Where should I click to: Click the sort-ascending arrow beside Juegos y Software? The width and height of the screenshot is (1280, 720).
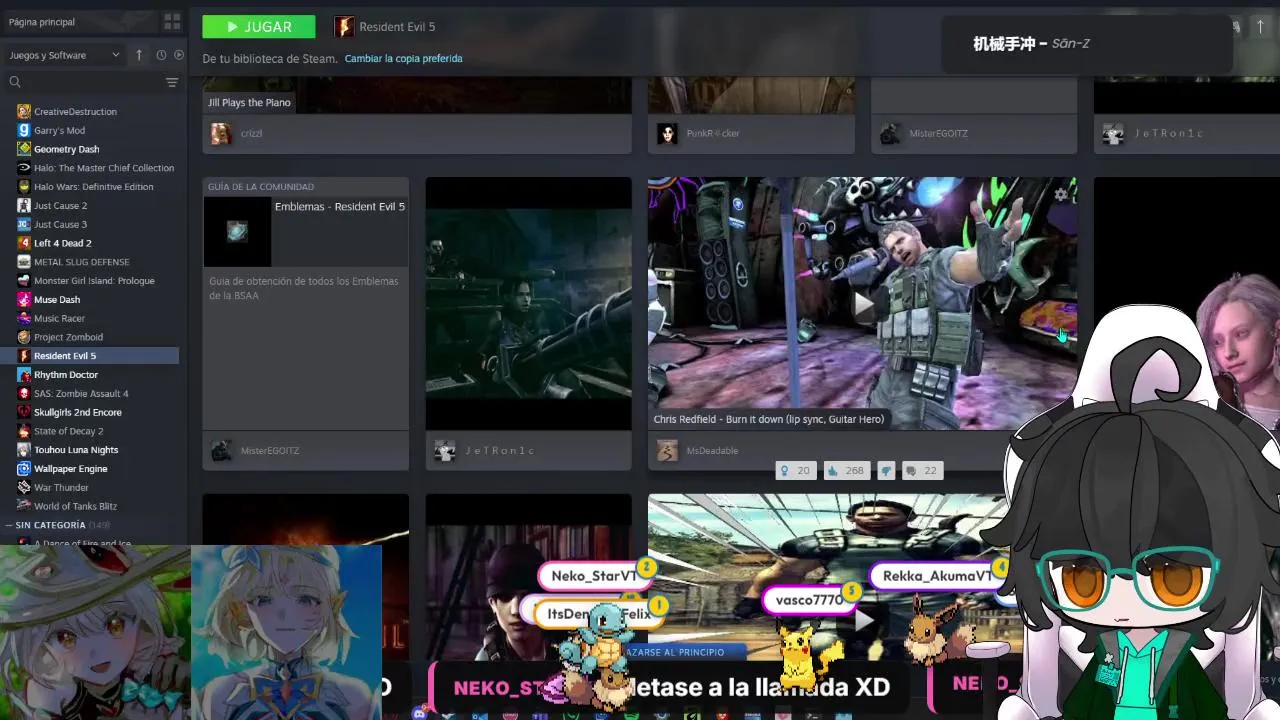[x=139, y=55]
